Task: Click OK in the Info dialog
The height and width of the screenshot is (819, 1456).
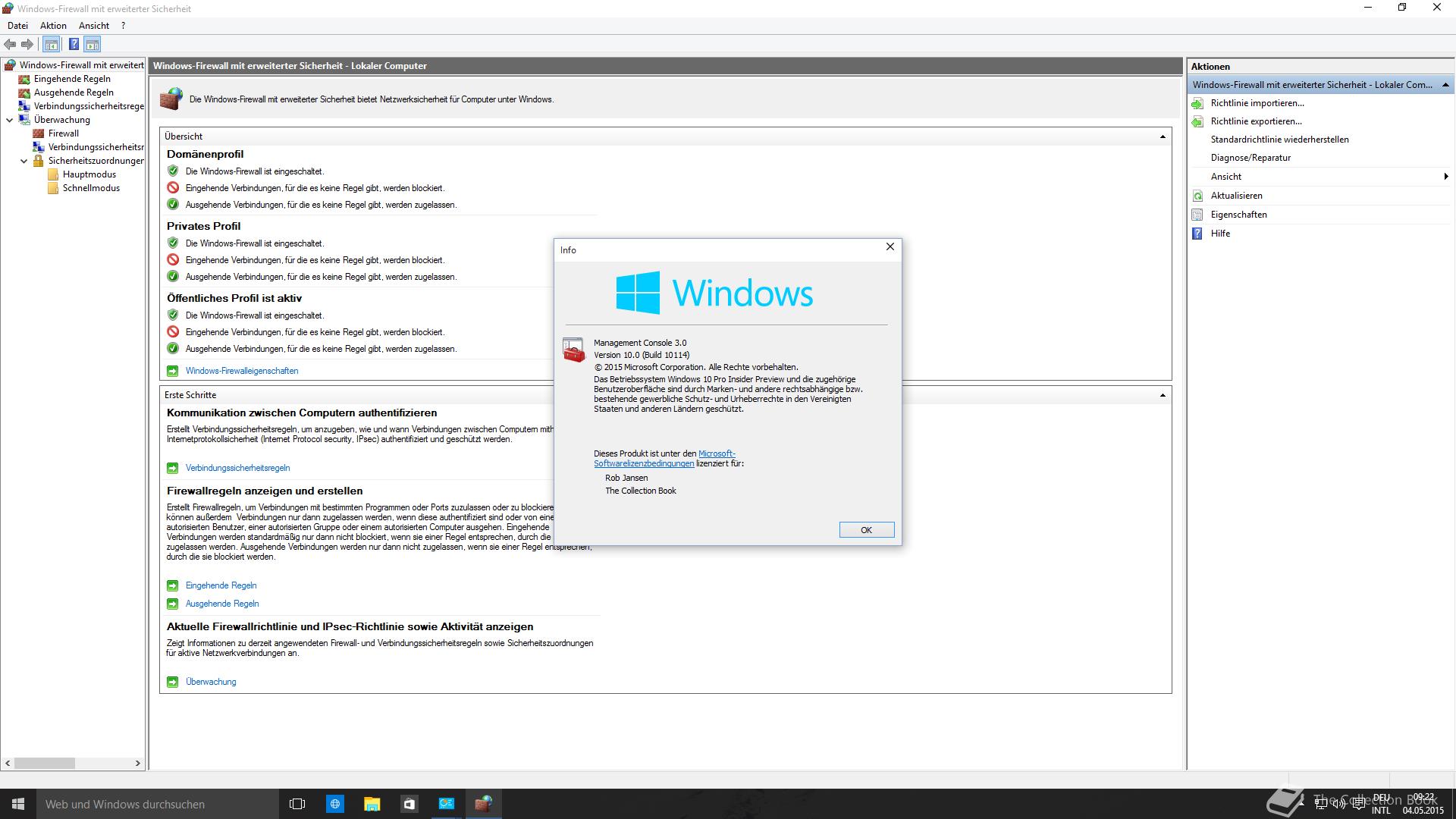Action: click(866, 530)
